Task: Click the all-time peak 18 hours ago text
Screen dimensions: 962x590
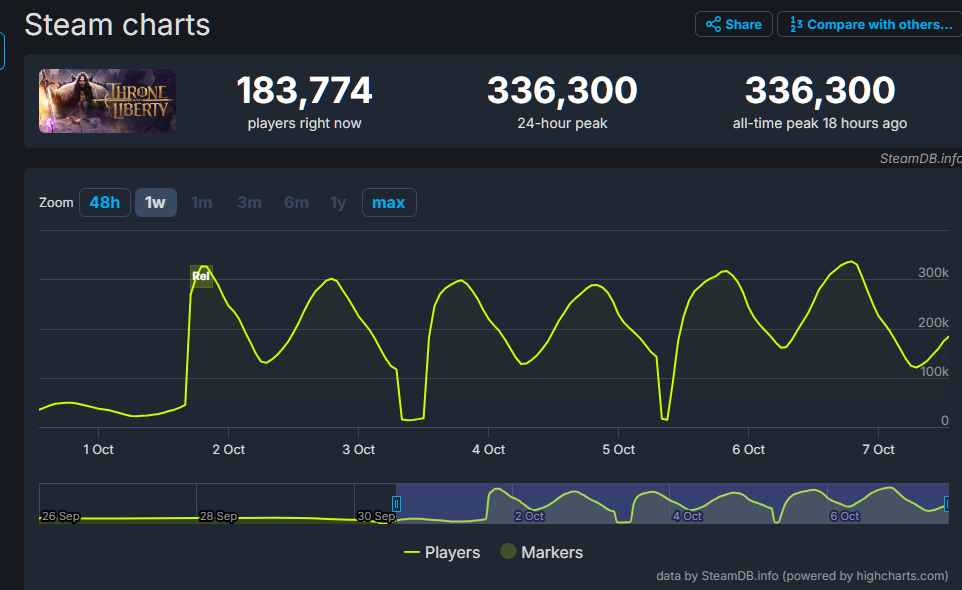Action: [820, 123]
